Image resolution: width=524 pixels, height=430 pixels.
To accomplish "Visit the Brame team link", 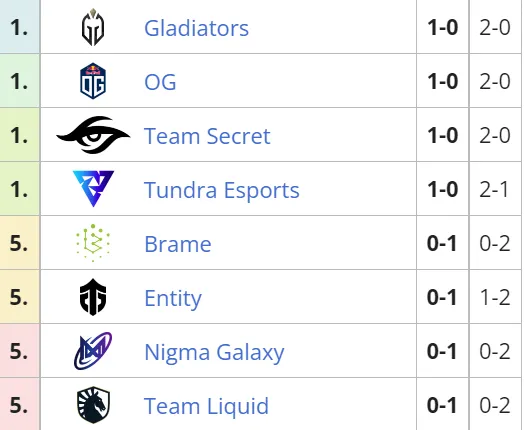I will tap(178, 244).
